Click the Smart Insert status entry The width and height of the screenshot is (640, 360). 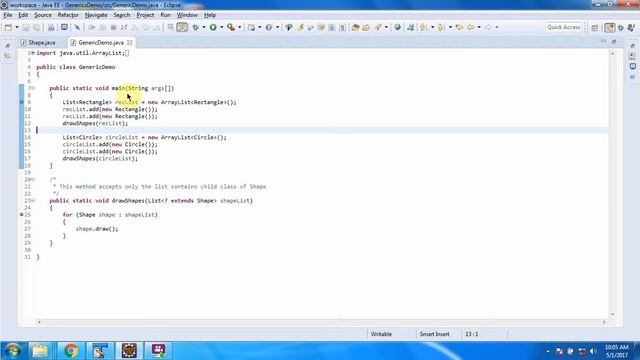(x=434, y=334)
